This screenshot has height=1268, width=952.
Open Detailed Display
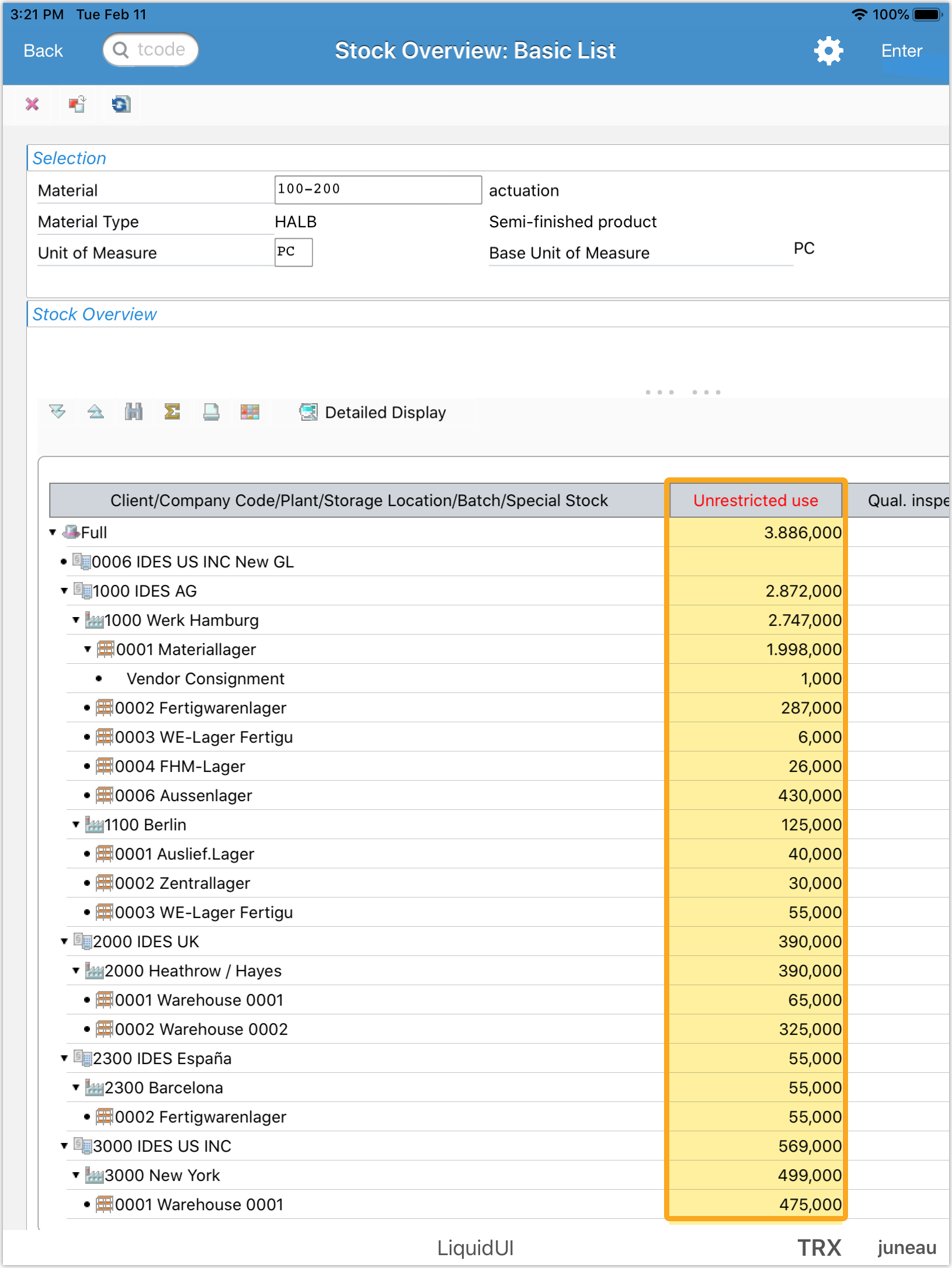point(373,413)
